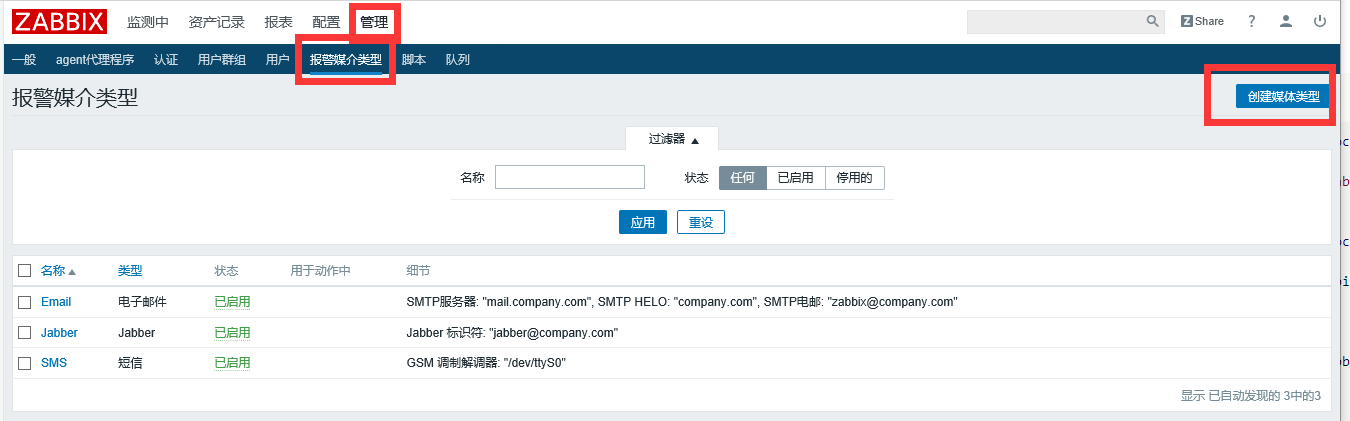The width and height of the screenshot is (1350, 421).
Task: Go to the 用户群组 submenu
Action: [x=222, y=60]
